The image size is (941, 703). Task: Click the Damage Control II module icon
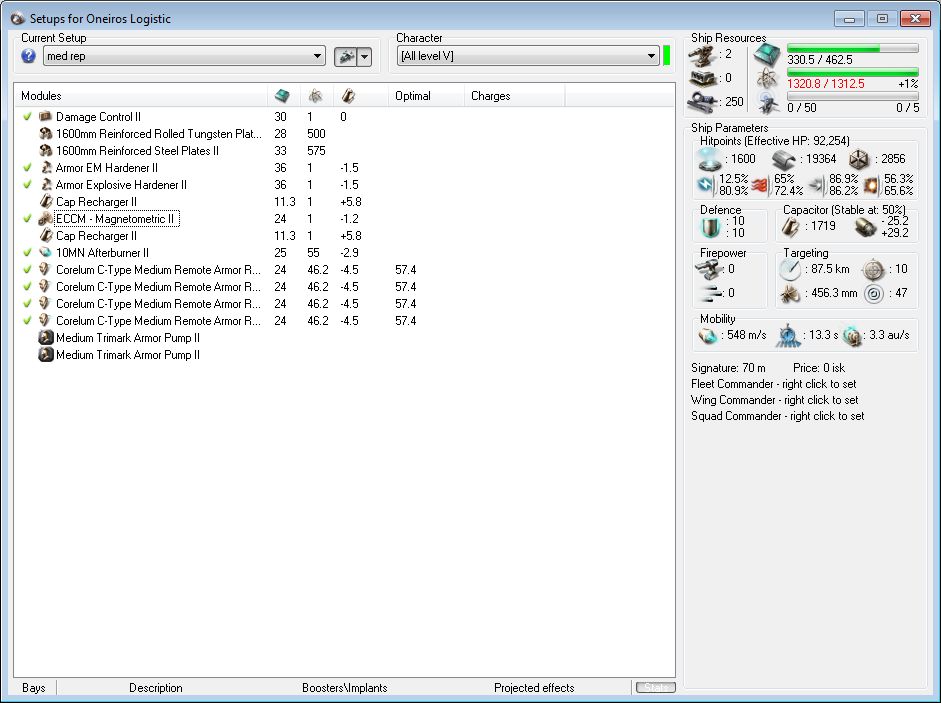46,116
